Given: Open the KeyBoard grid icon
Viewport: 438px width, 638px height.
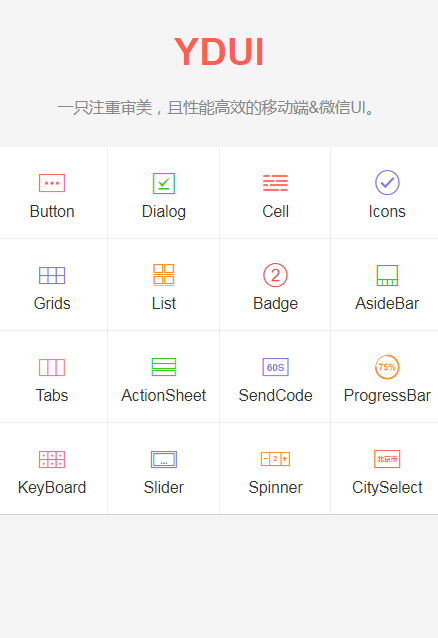Looking at the screenshot, I should (x=52, y=459).
